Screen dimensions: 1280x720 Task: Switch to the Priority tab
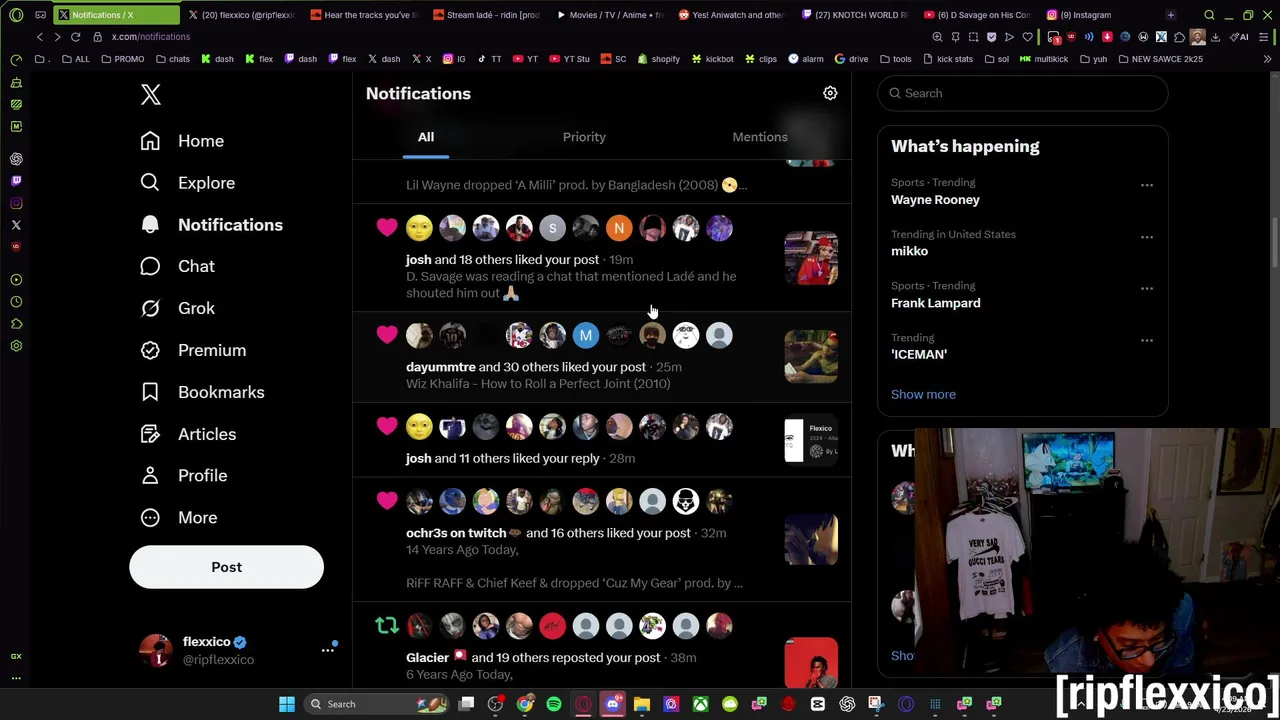tap(584, 137)
